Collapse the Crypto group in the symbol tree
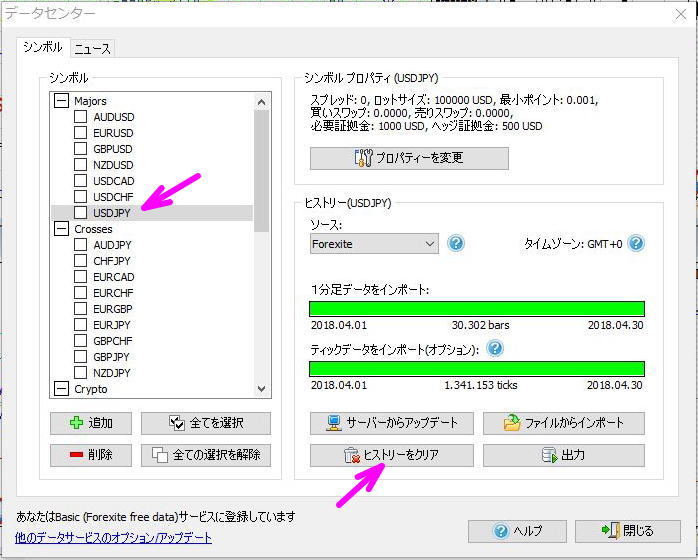The image size is (698, 560). tap(61, 389)
